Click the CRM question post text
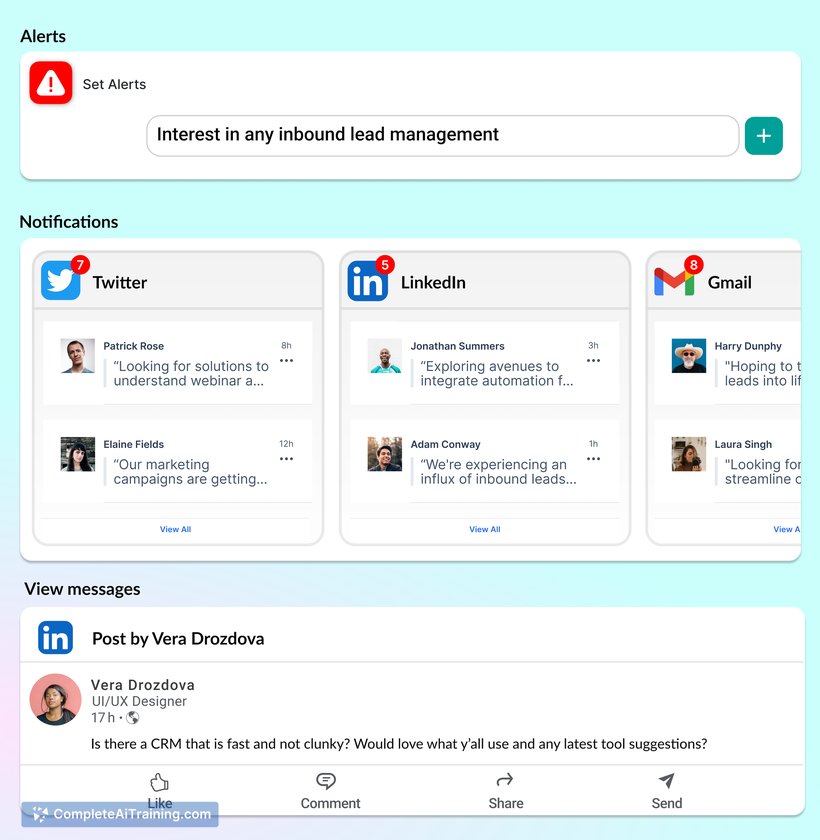820x840 pixels. coord(399,744)
